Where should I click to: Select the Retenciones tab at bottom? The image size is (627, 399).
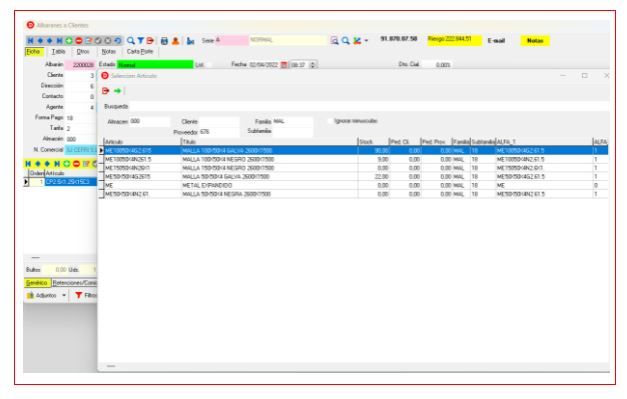tap(75, 283)
